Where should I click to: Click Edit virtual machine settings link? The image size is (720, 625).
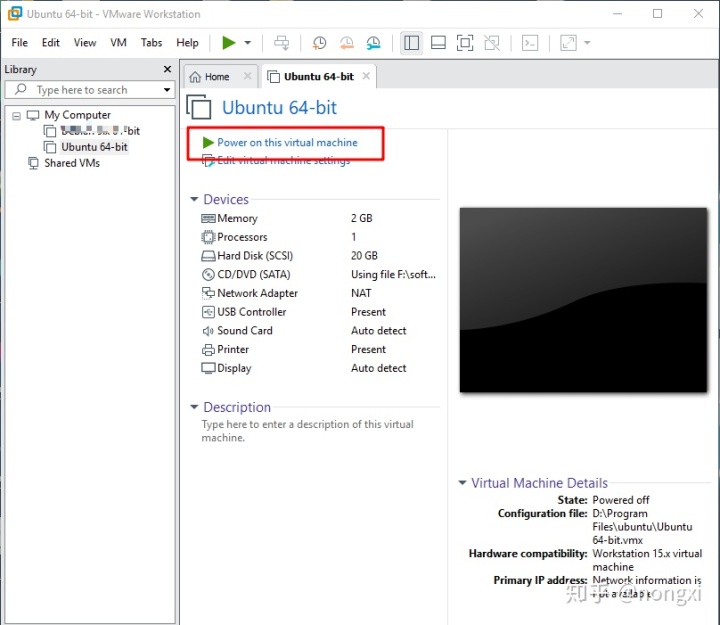point(283,161)
